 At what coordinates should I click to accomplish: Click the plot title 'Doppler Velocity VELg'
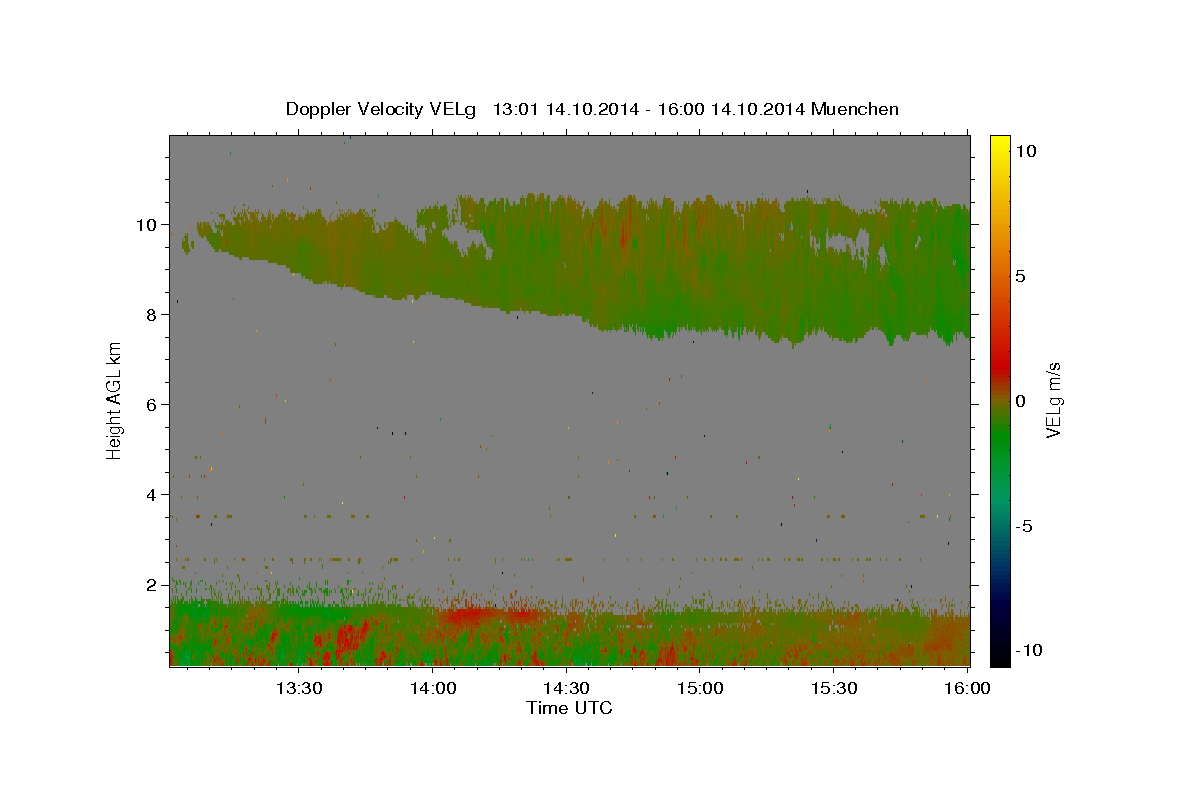(x=383, y=109)
